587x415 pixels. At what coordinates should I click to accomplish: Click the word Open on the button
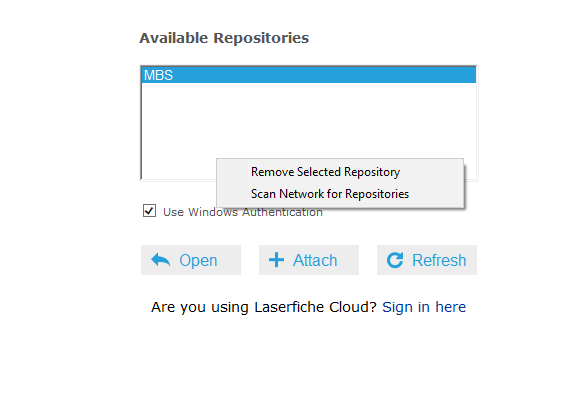[x=198, y=260]
